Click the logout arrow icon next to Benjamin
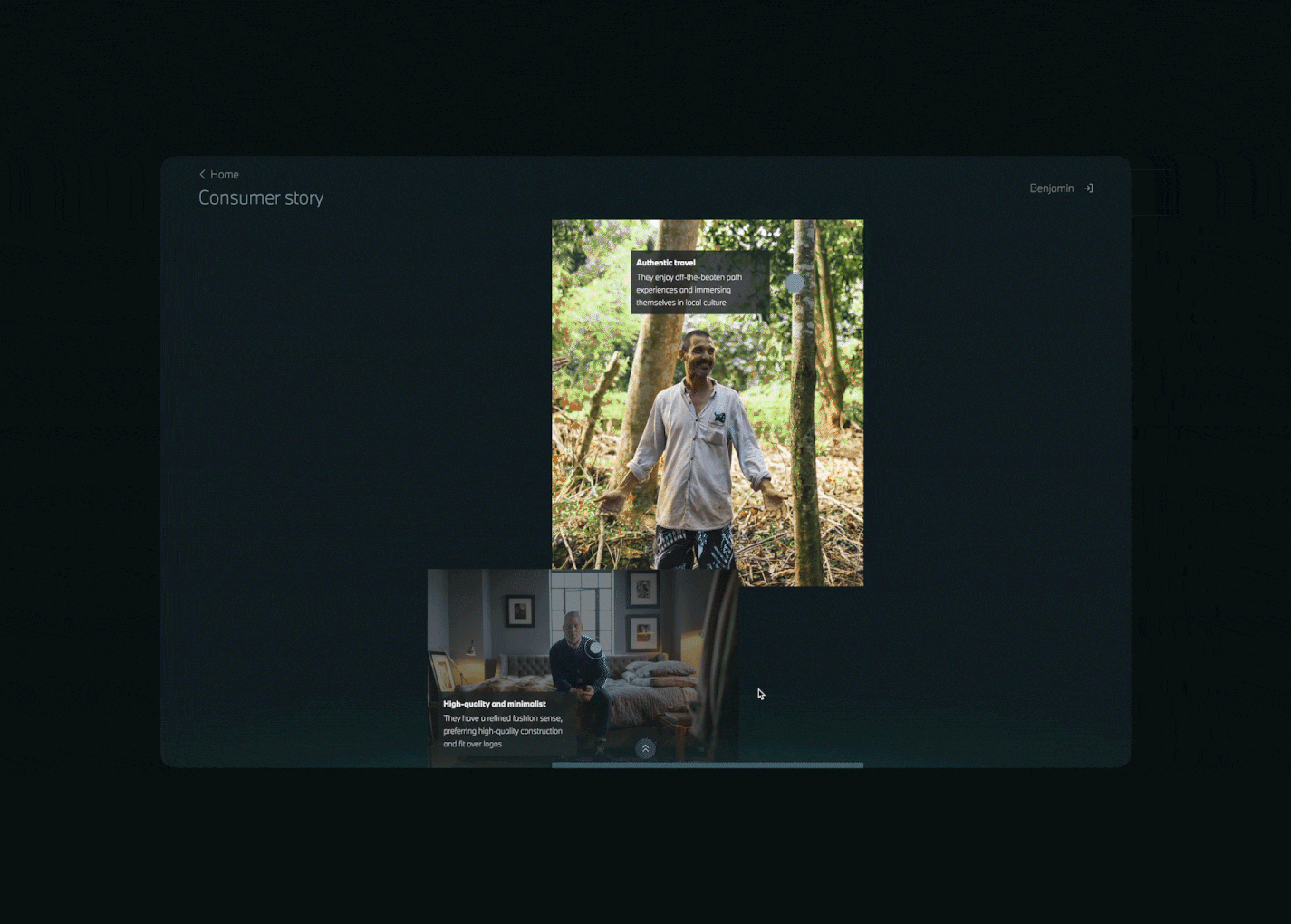Screen dimensions: 1291x924 click(1088, 188)
